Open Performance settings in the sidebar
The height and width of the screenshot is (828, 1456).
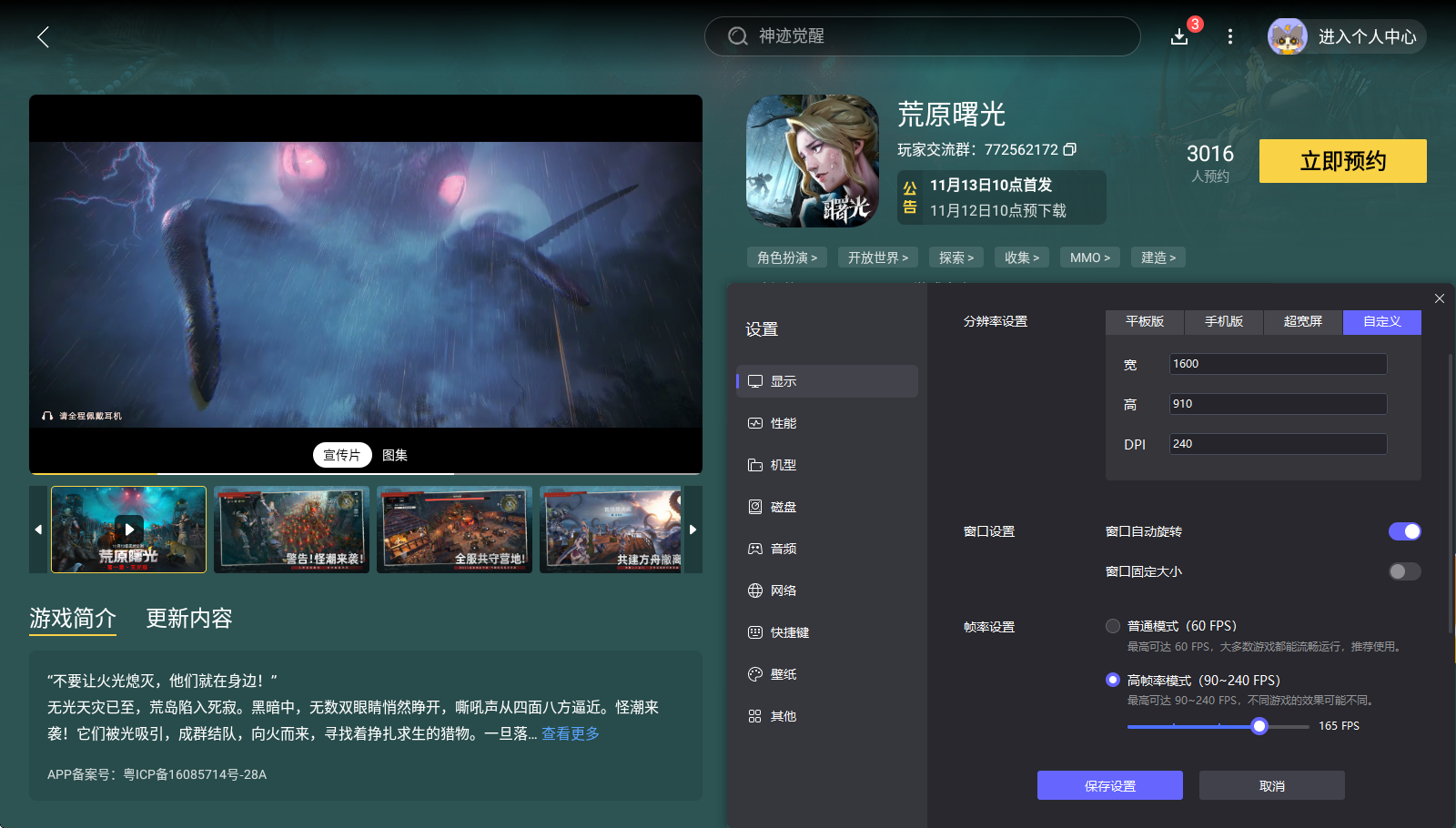click(783, 423)
